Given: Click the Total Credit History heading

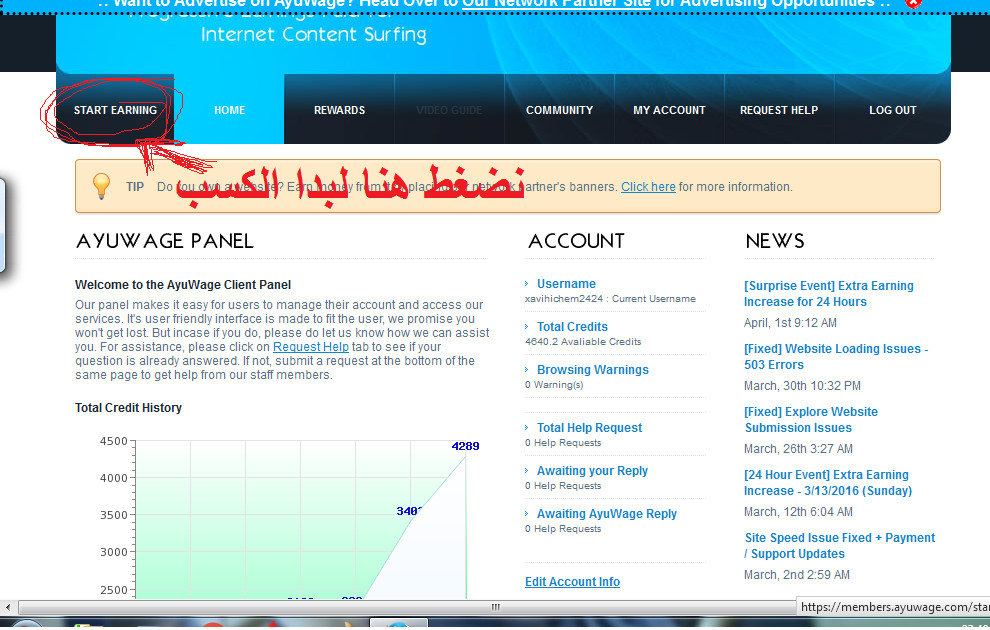Looking at the screenshot, I should click(x=128, y=408).
